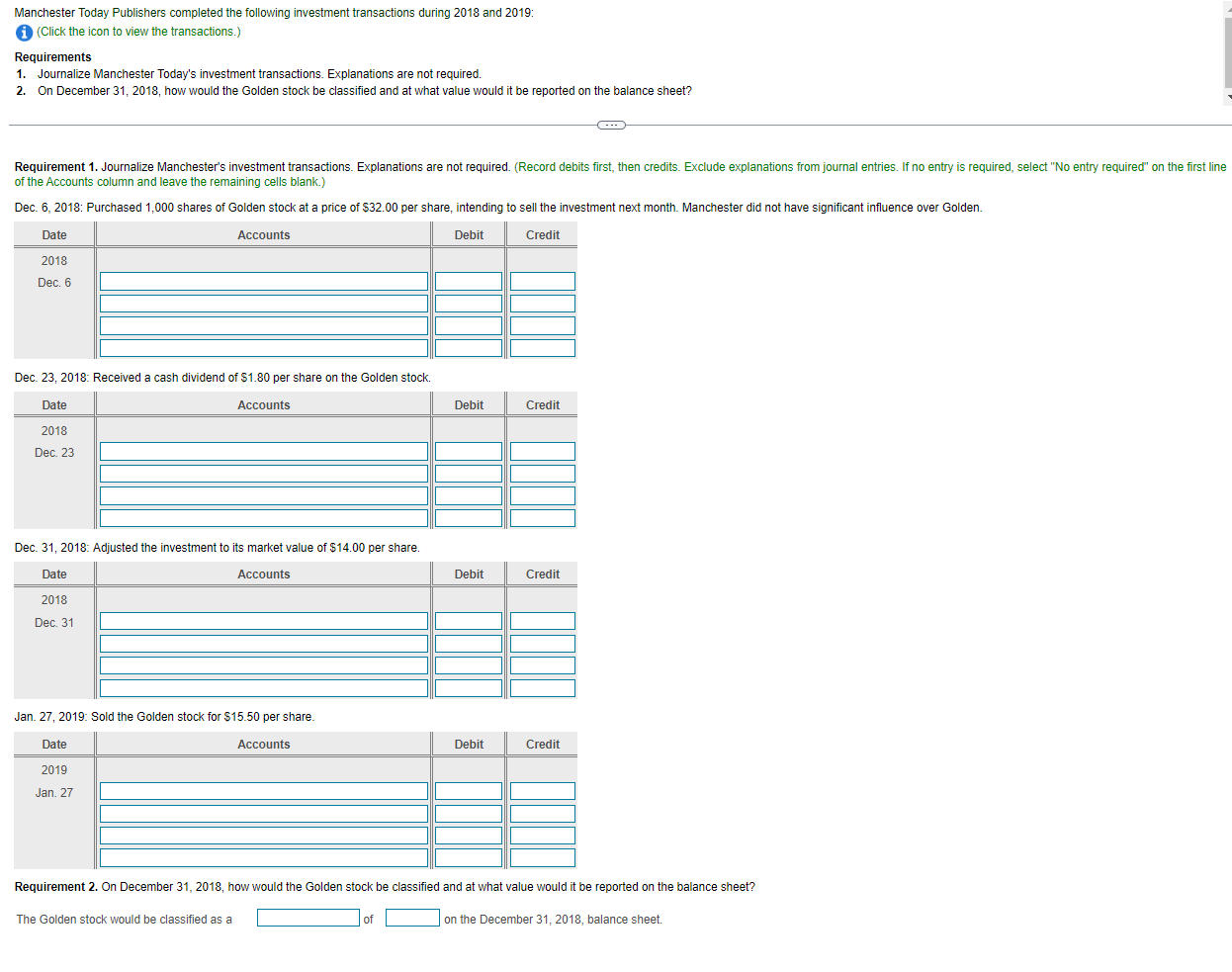Click the balance sheet value field after 'of'
The width and height of the screenshot is (1232, 972).
[412, 918]
